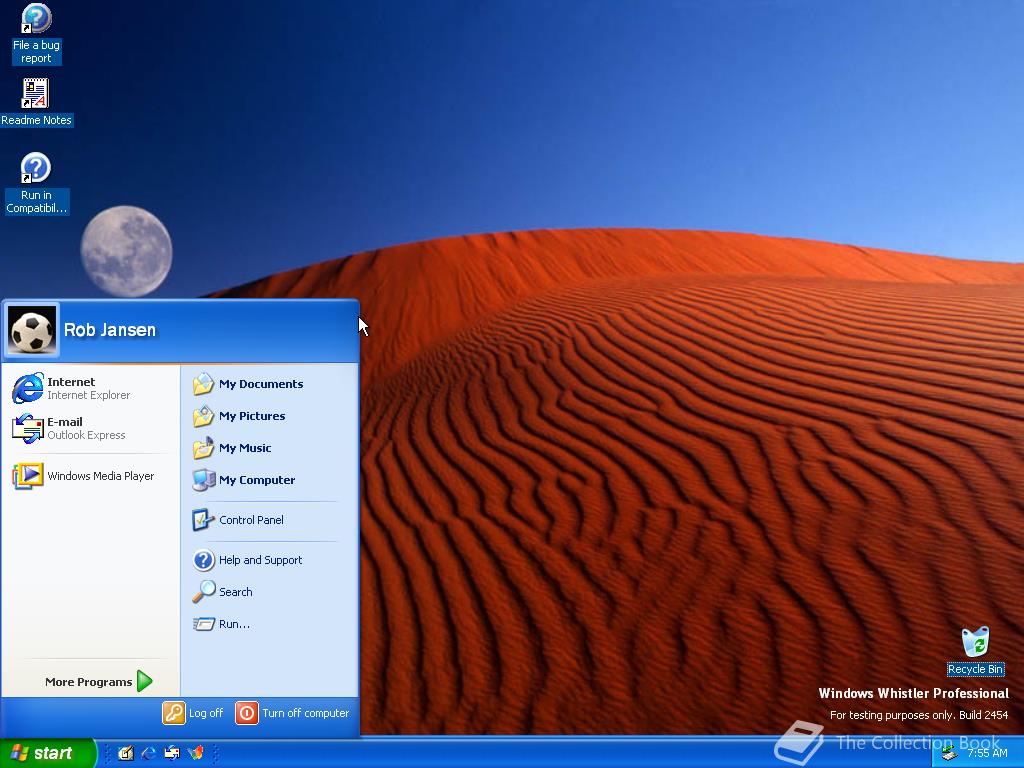Click the Rob Jansen user name
This screenshot has height=768, width=1024.
pyautogui.click(x=110, y=330)
